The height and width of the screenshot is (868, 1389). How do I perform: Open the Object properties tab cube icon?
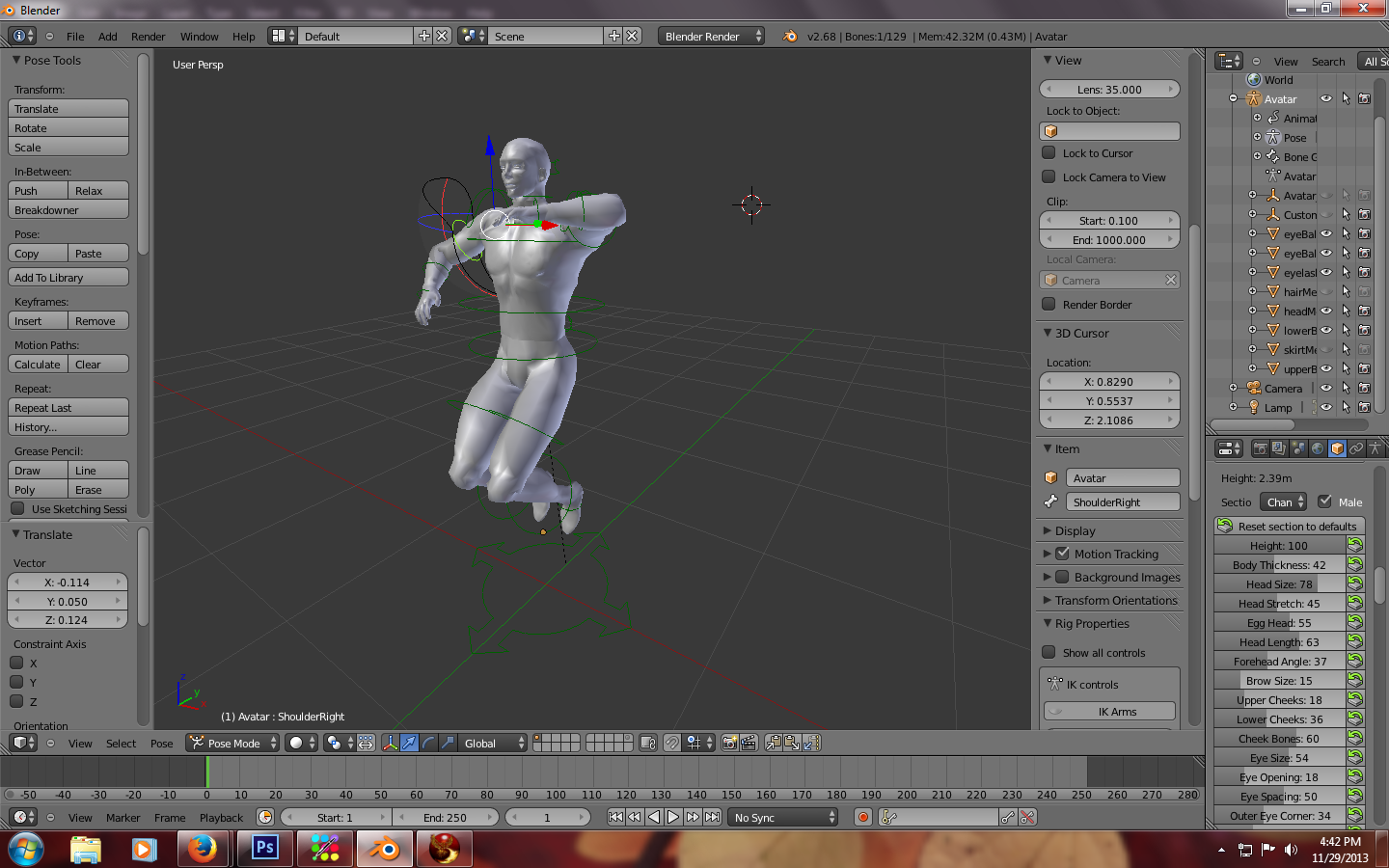pos(1337,448)
